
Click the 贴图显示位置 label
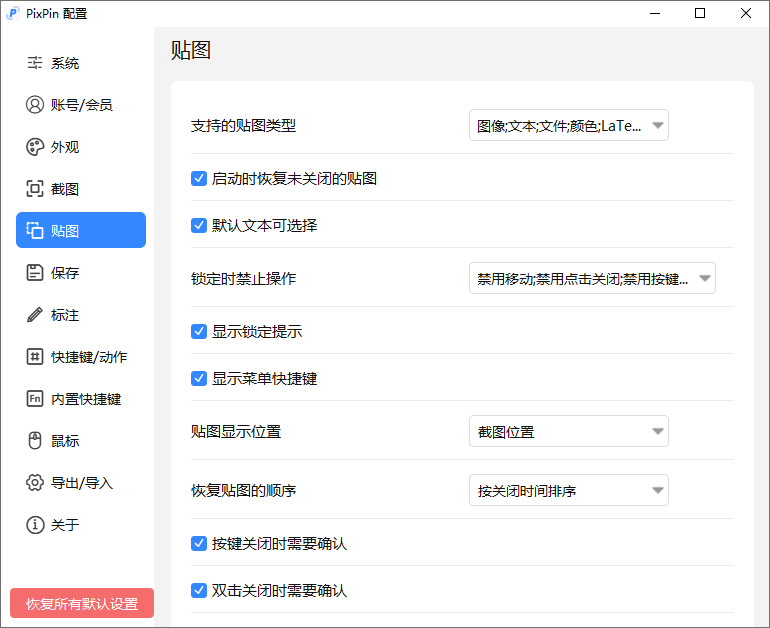click(x=236, y=432)
